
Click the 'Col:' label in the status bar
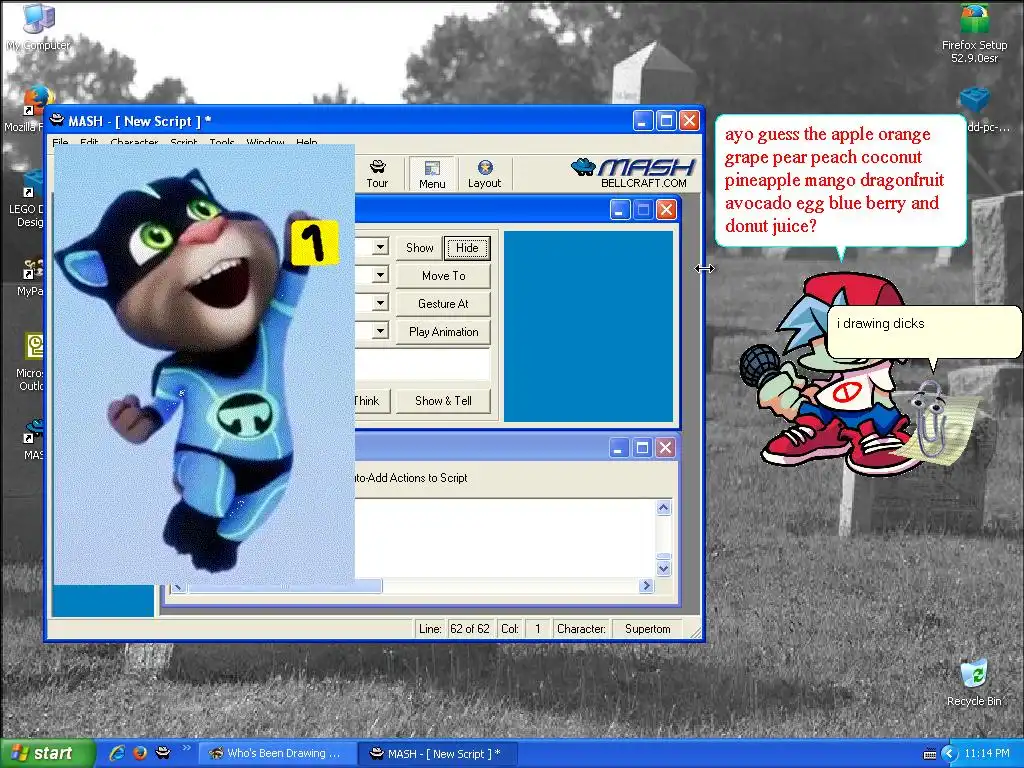coord(509,629)
